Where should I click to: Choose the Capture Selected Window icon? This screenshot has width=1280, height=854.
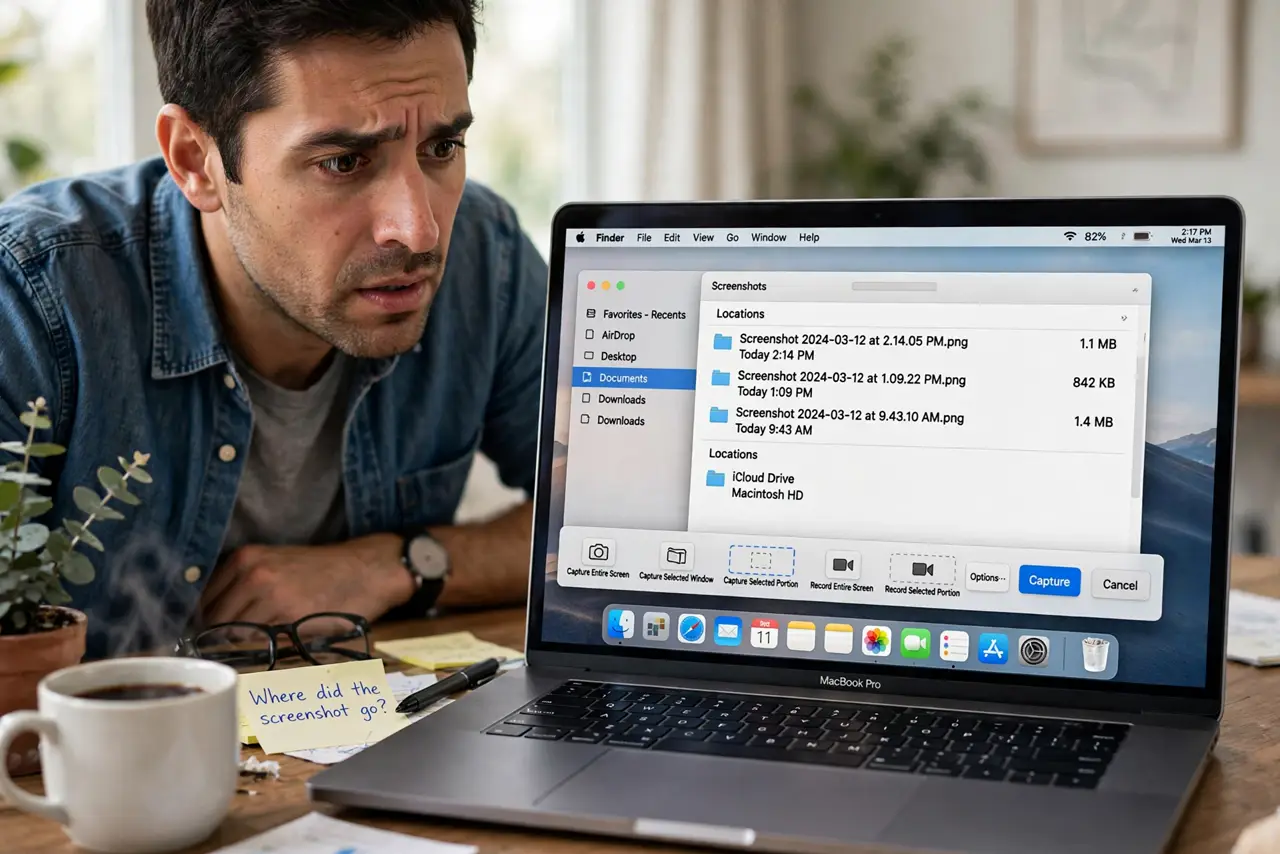pos(677,556)
